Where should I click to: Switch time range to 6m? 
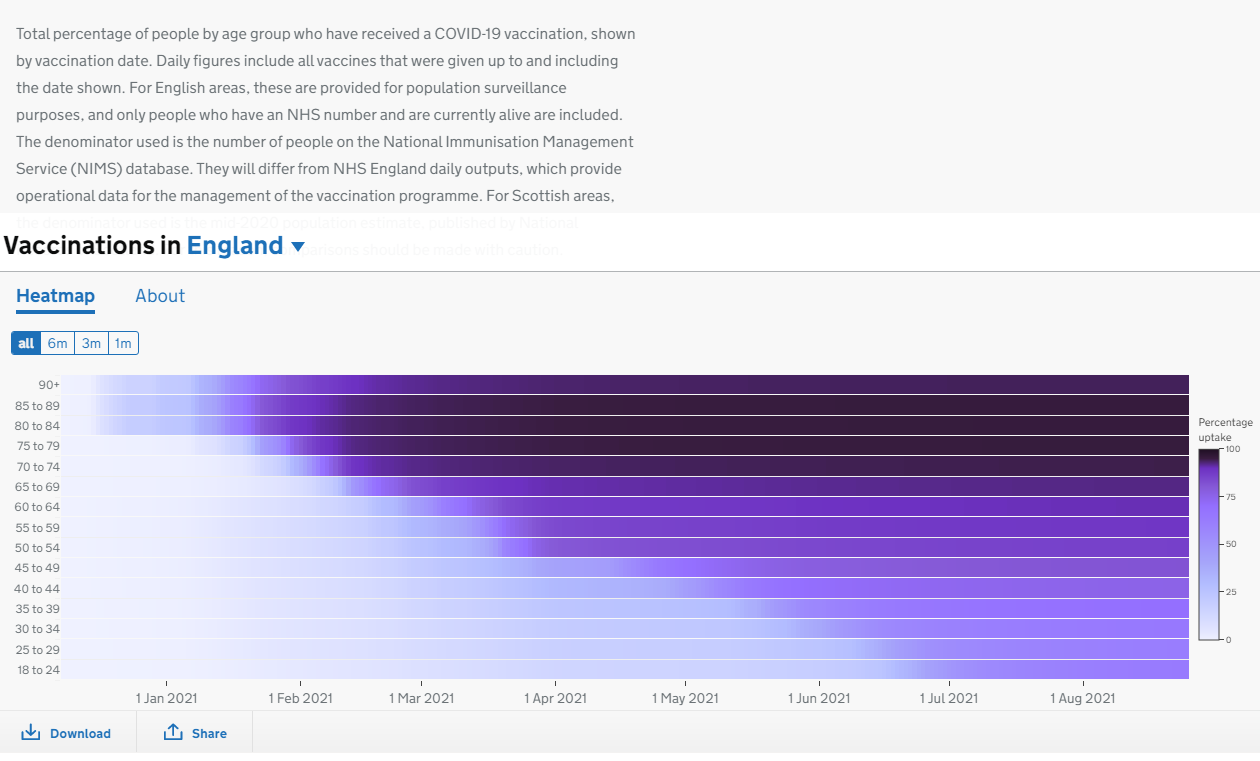(x=58, y=343)
